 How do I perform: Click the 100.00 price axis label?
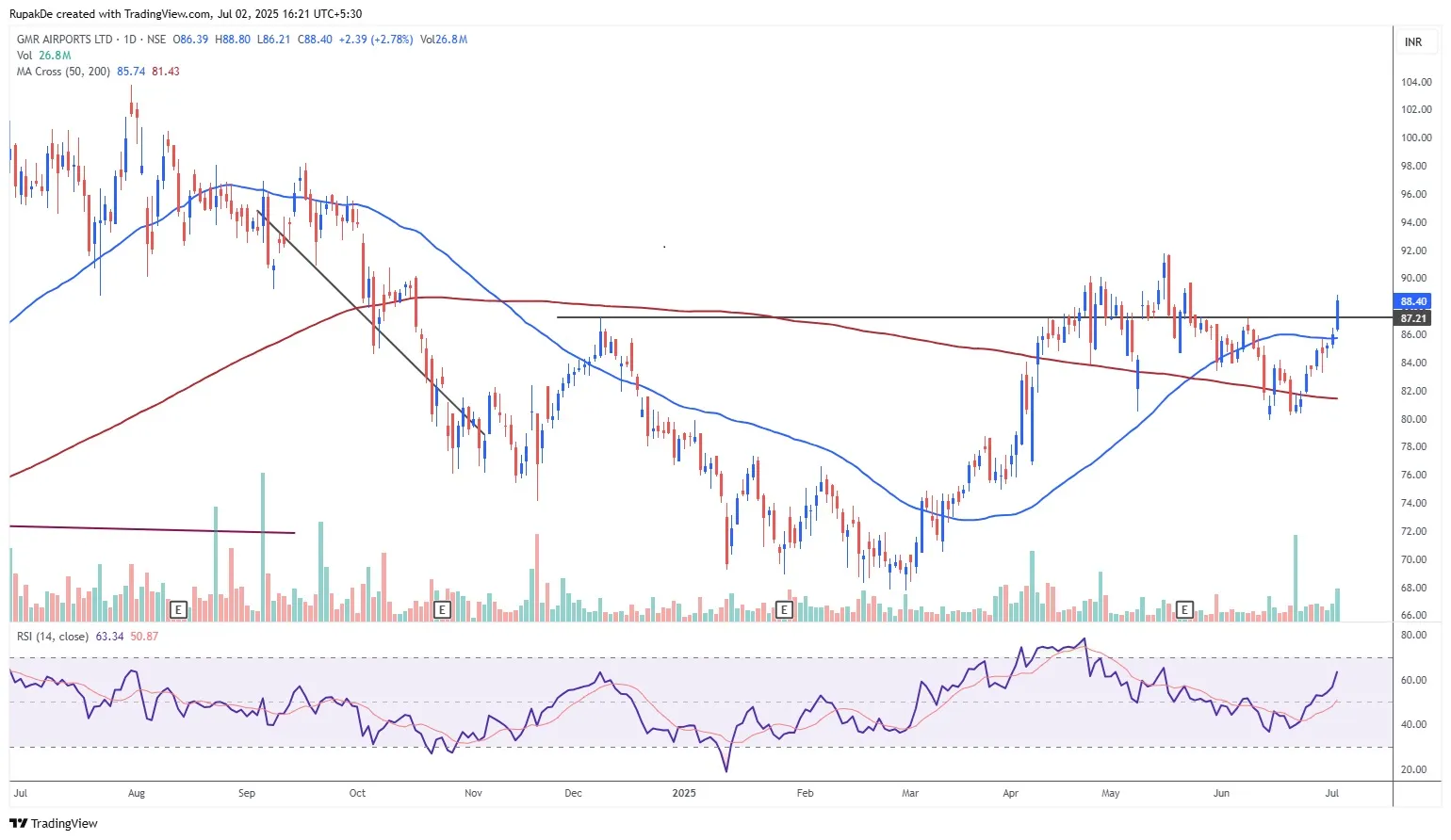tap(1416, 137)
